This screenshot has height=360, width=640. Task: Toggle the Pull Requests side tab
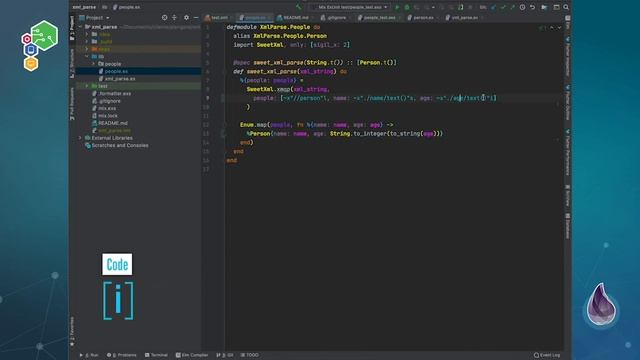(x=72, y=104)
